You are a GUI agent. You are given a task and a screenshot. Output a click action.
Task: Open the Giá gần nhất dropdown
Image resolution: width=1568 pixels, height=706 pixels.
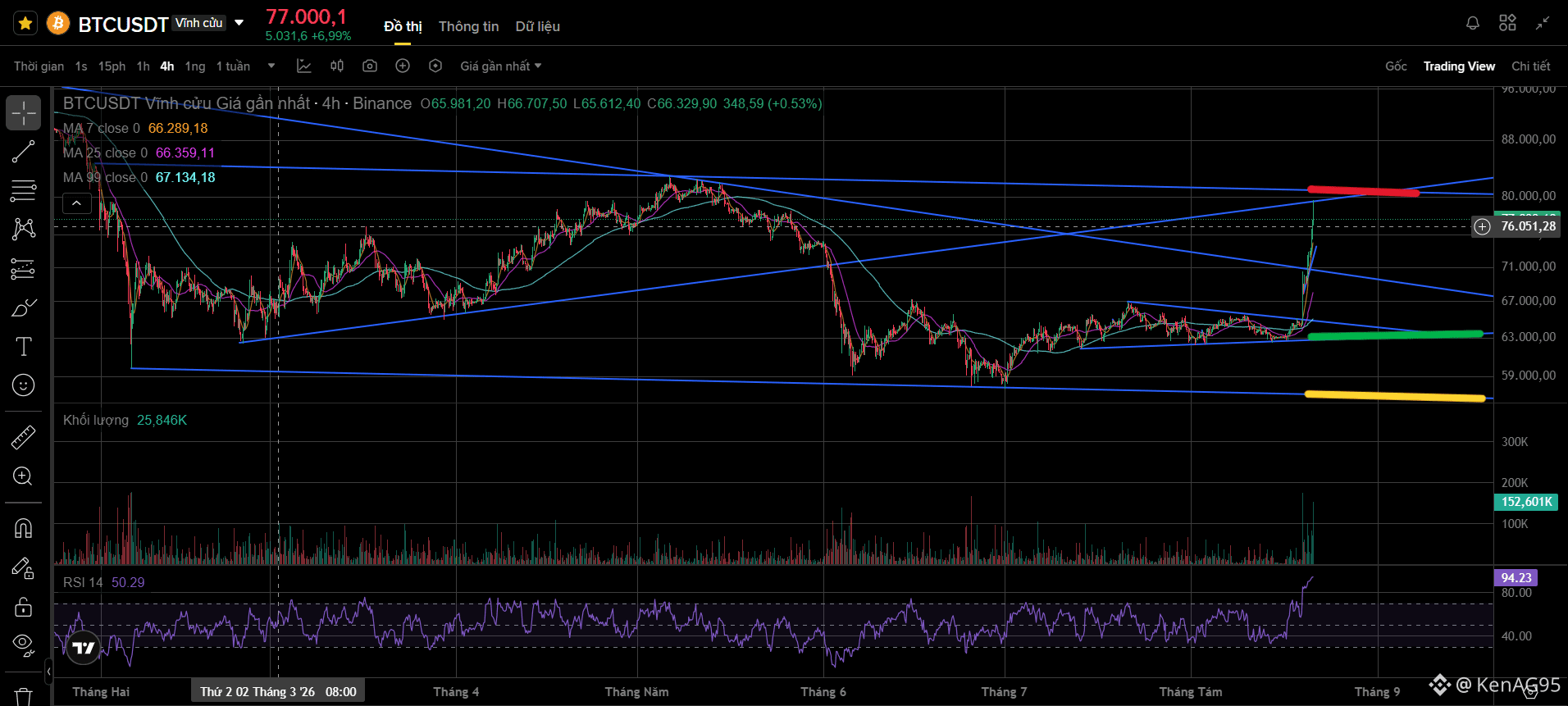pyautogui.click(x=501, y=66)
